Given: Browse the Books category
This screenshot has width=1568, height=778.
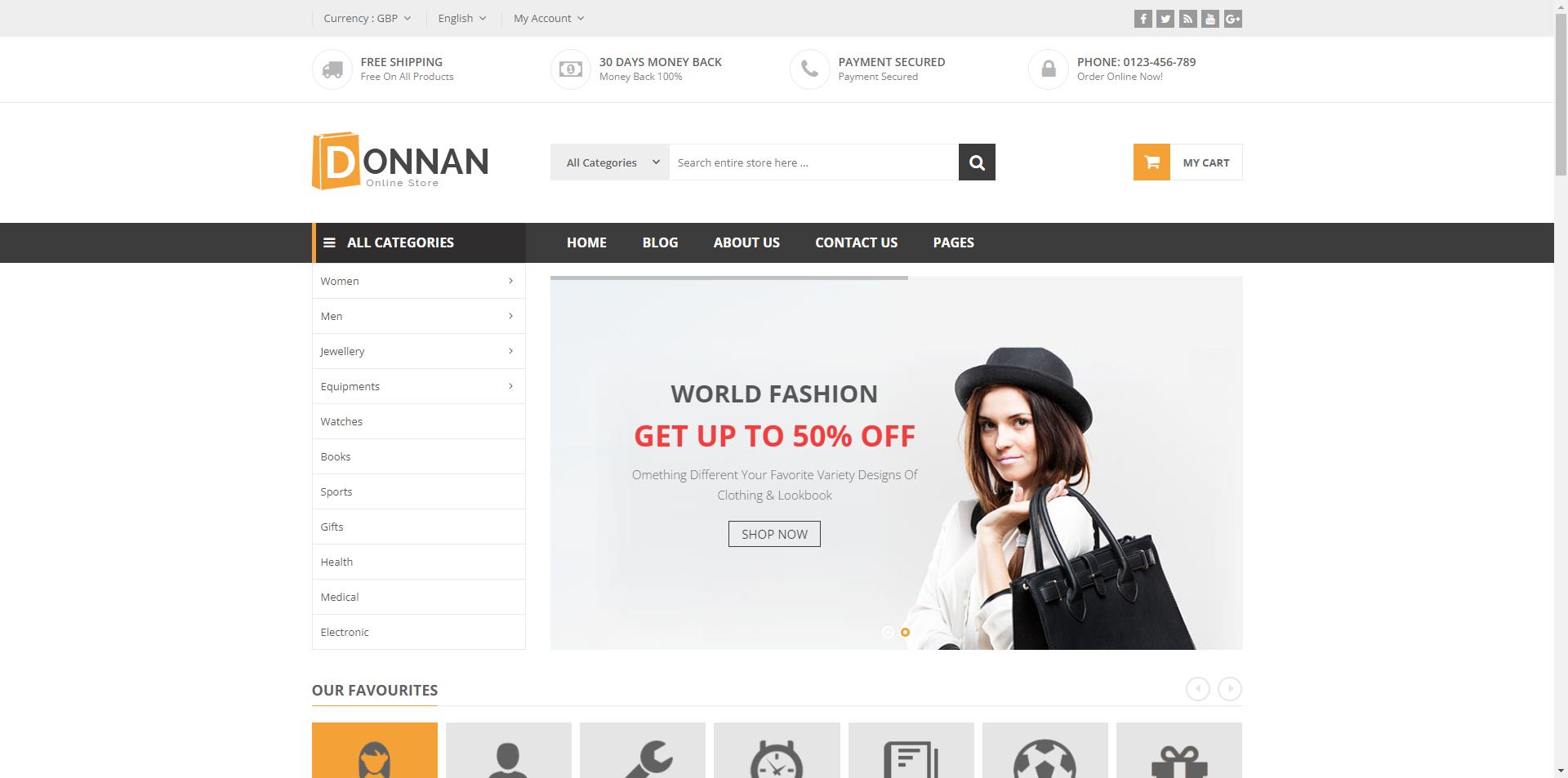Looking at the screenshot, I should coord(419,456).
